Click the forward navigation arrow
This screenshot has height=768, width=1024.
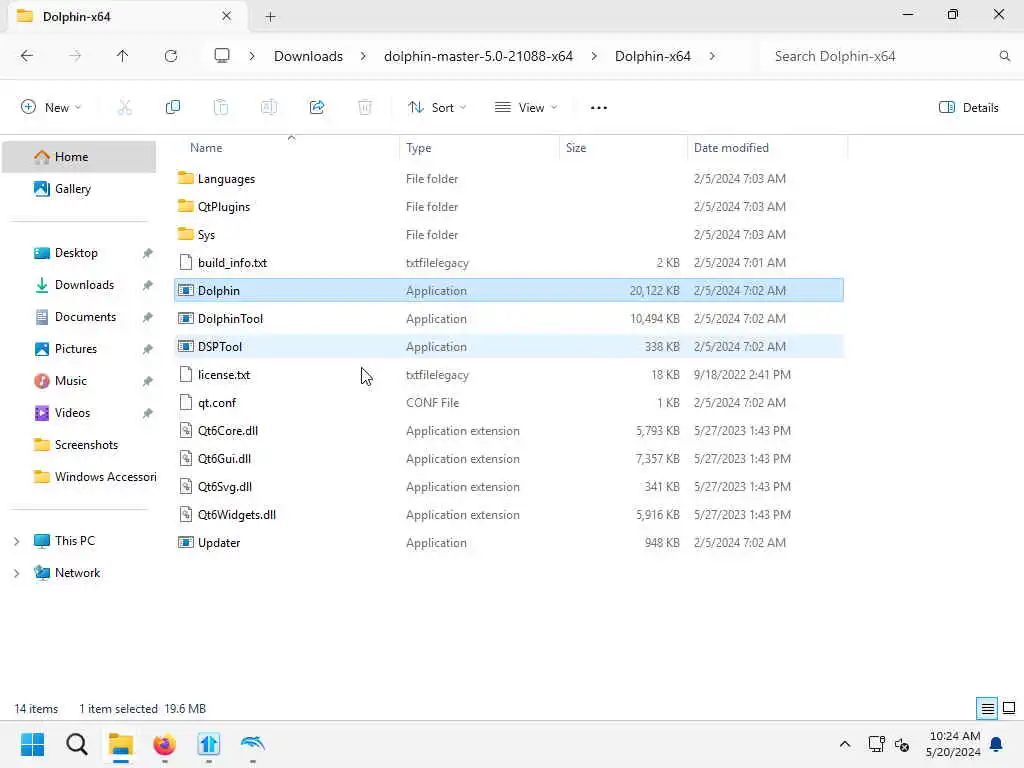[x=75, y=56]
